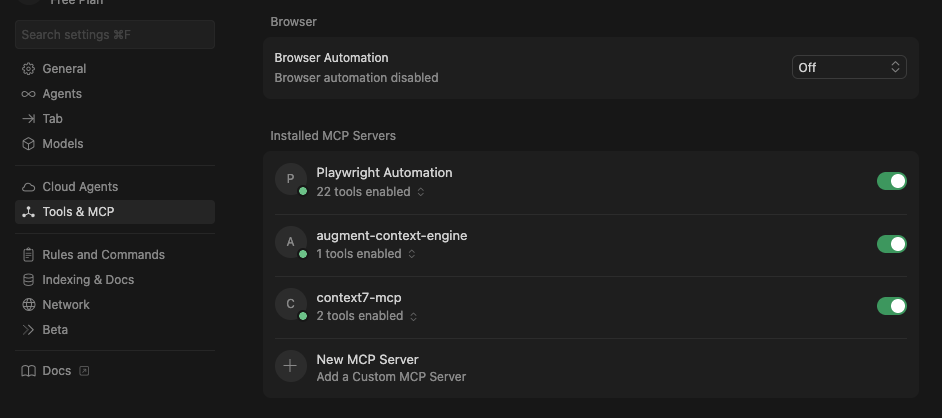The height and width of the screenshot is (418, 942).
Task: Click the Browser Automation label
Action: pos(331,58)
